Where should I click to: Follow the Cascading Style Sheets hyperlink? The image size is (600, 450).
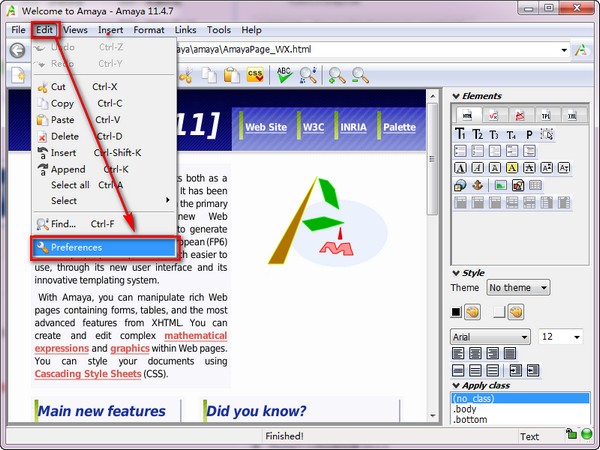pyautogui.click(x=88, y=374)
